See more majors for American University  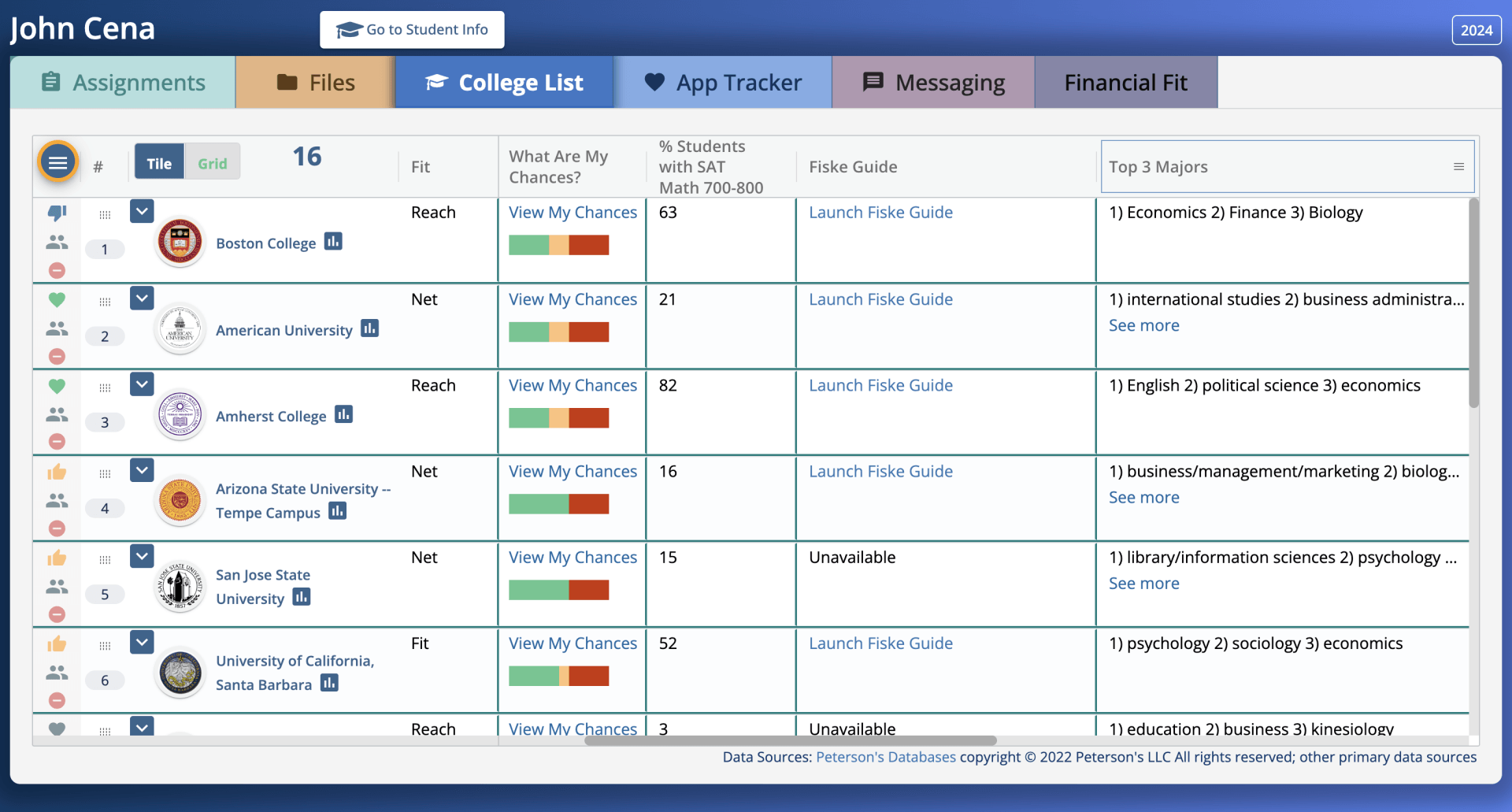1143,325
